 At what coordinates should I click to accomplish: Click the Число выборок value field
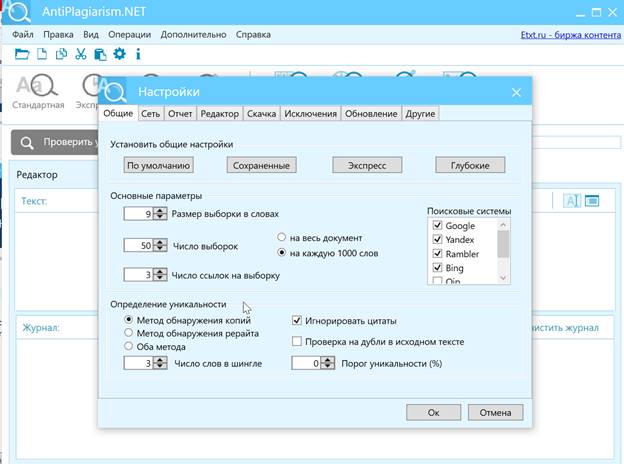click(138, 245)
